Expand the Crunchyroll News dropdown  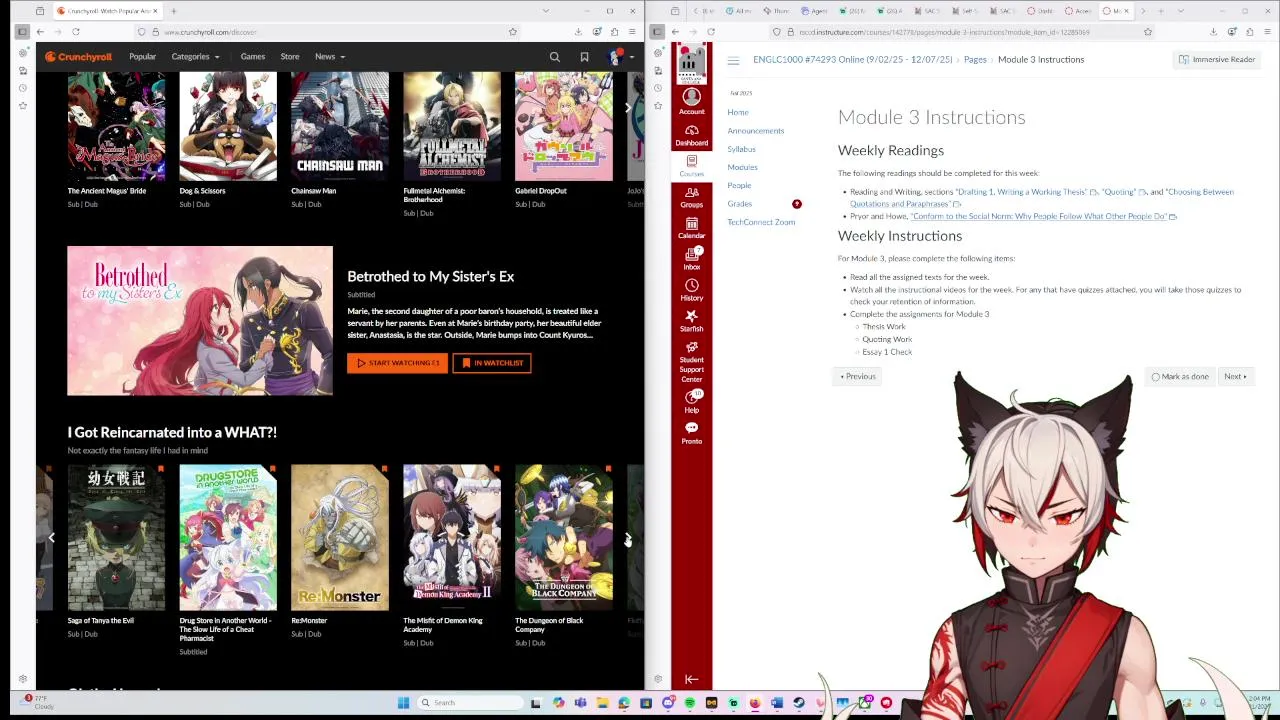pos(329,57)
